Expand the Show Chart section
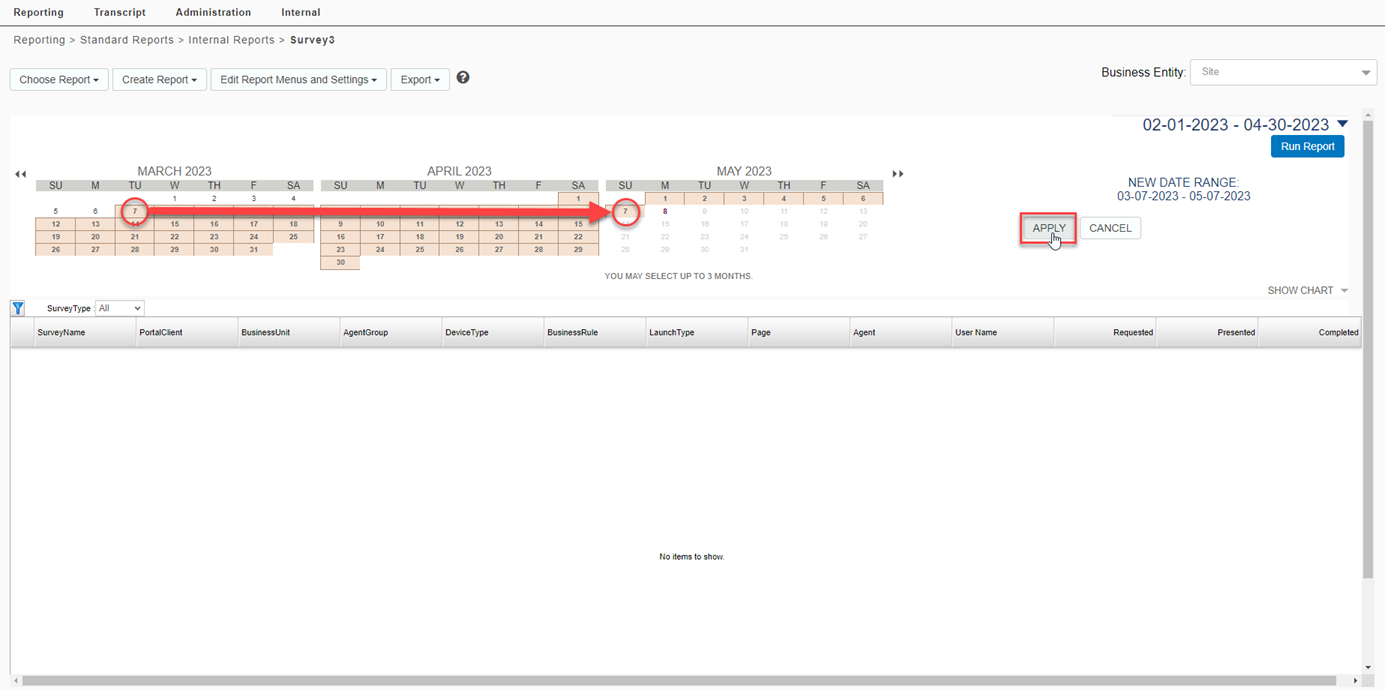The height and width of the screenshot is (690, 1385). coord(1307,290)
